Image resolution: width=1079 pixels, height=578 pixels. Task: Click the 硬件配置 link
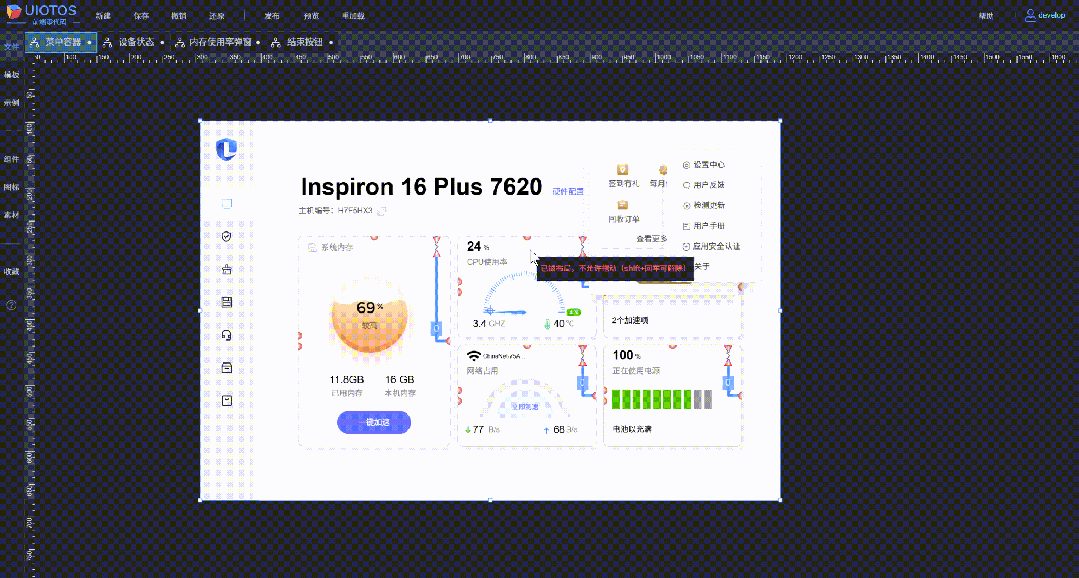[x=568, y=191]
